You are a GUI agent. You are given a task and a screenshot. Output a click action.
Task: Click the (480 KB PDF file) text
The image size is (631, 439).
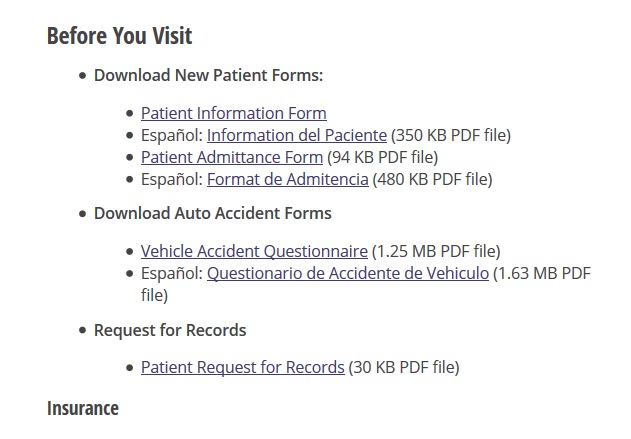click(x=432, y=179)
